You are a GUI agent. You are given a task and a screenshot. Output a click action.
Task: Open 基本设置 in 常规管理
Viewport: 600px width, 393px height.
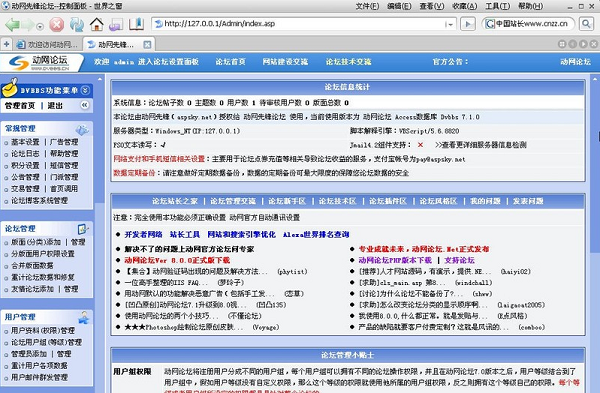[x=25, y=142]
